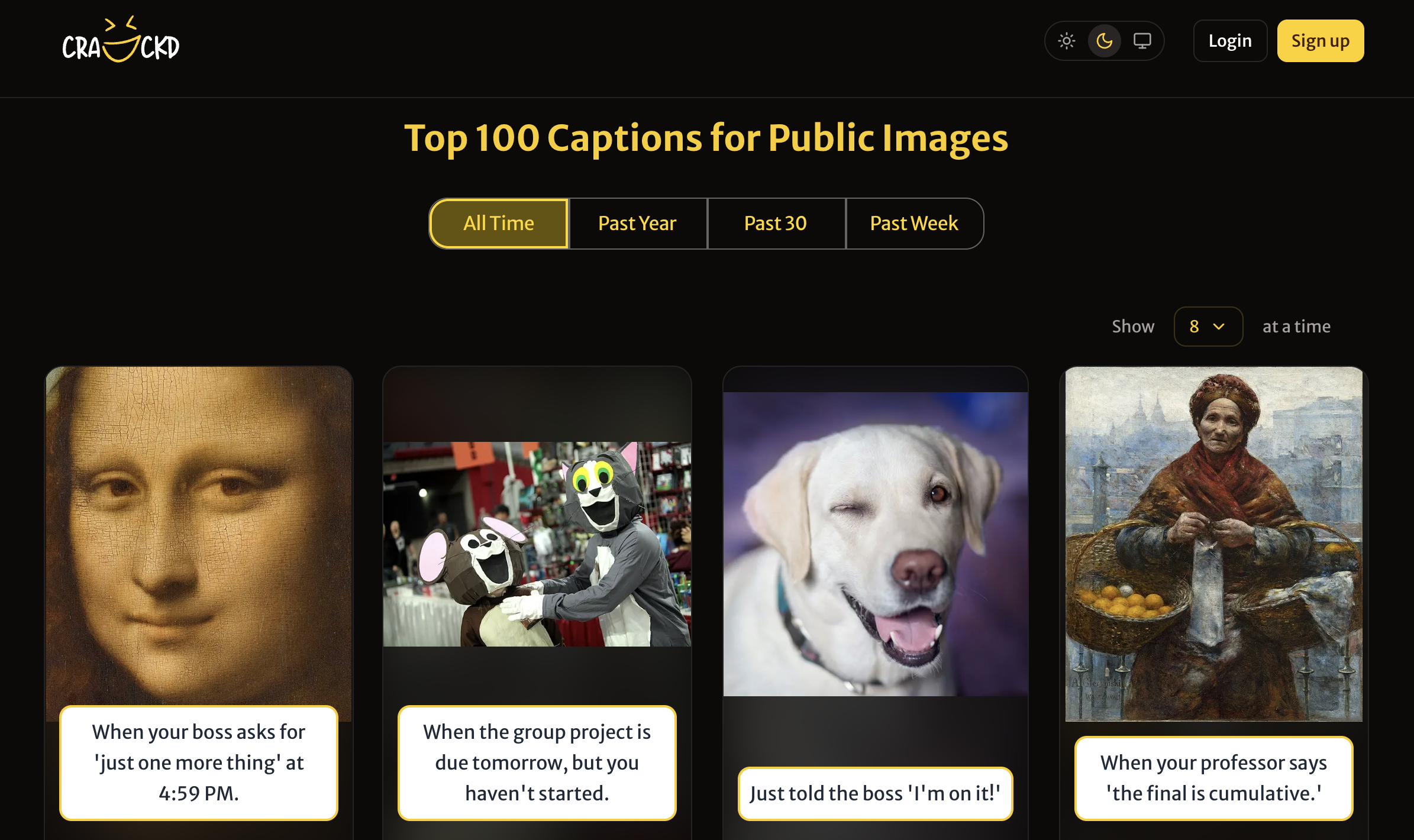Open the Show 8 dropdown

click(1201, 327)
